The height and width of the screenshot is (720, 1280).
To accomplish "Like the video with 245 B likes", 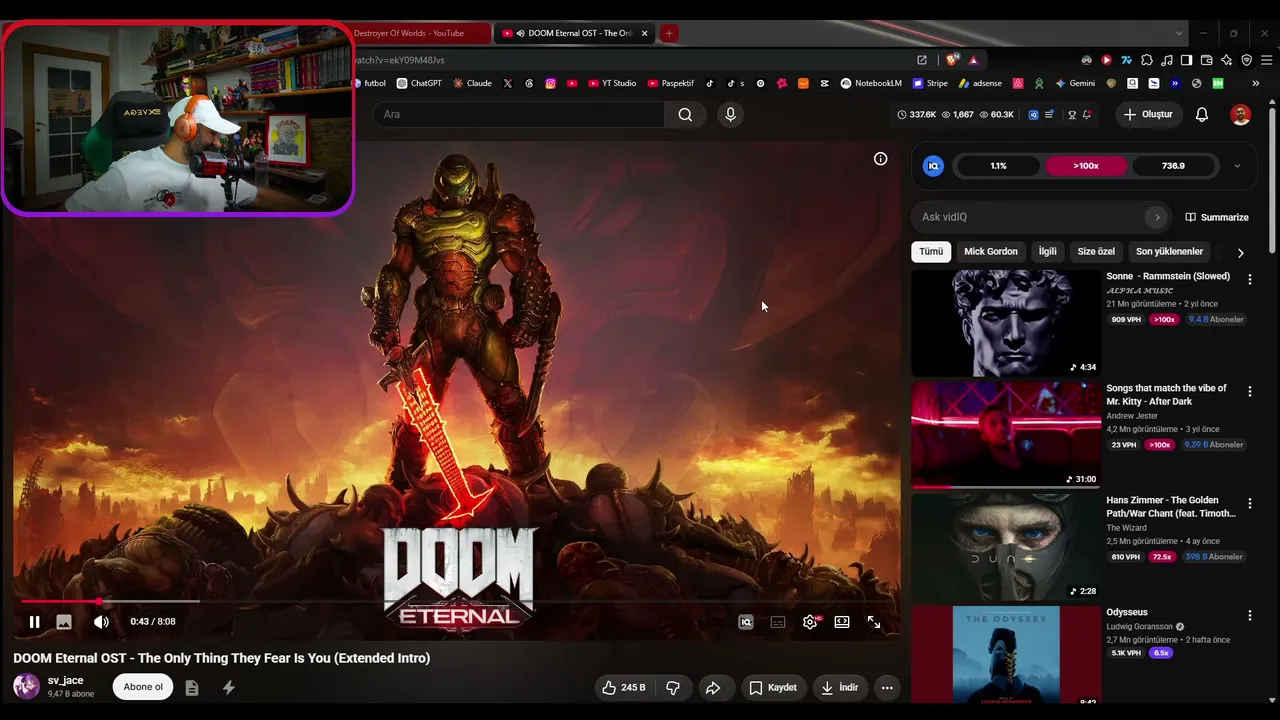I will tap(623, 688).
